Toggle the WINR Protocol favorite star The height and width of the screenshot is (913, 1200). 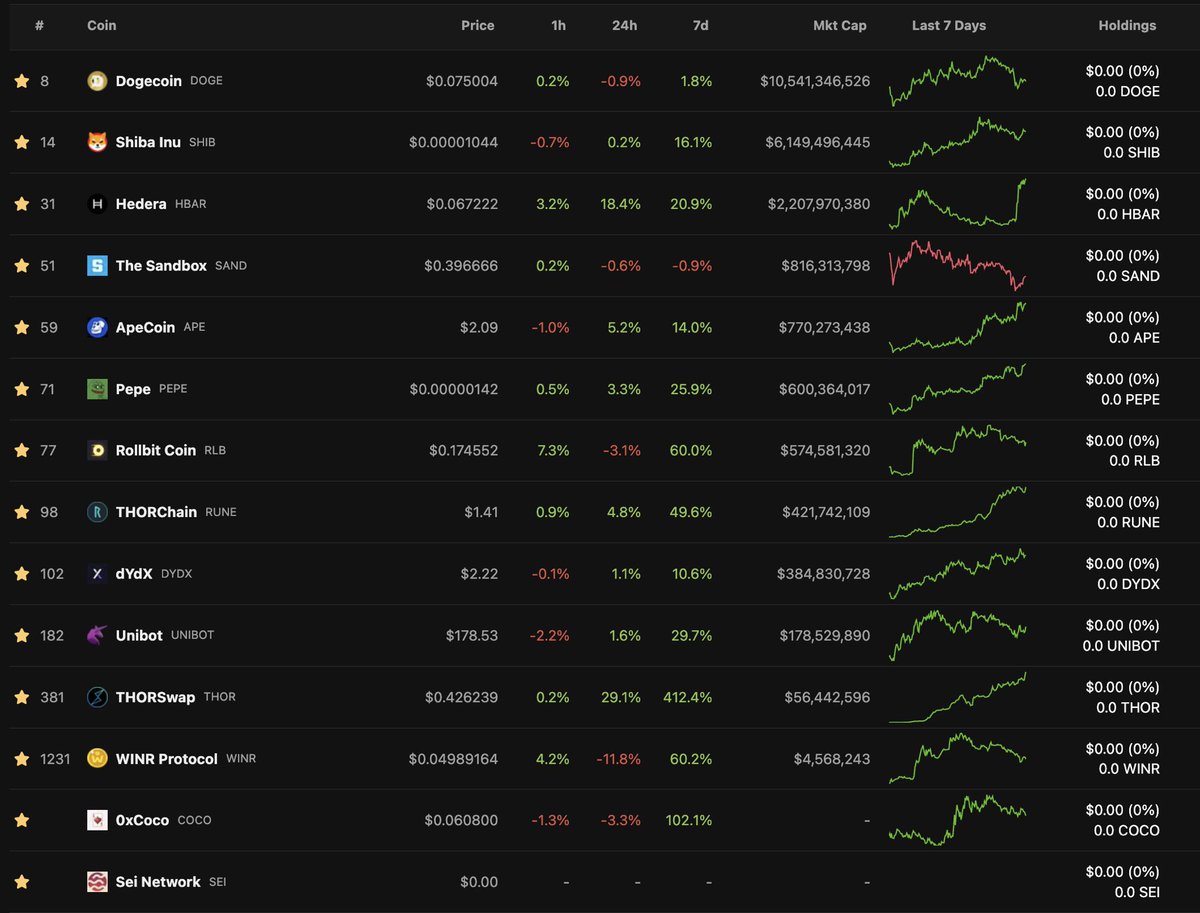[x=22, y=759]
